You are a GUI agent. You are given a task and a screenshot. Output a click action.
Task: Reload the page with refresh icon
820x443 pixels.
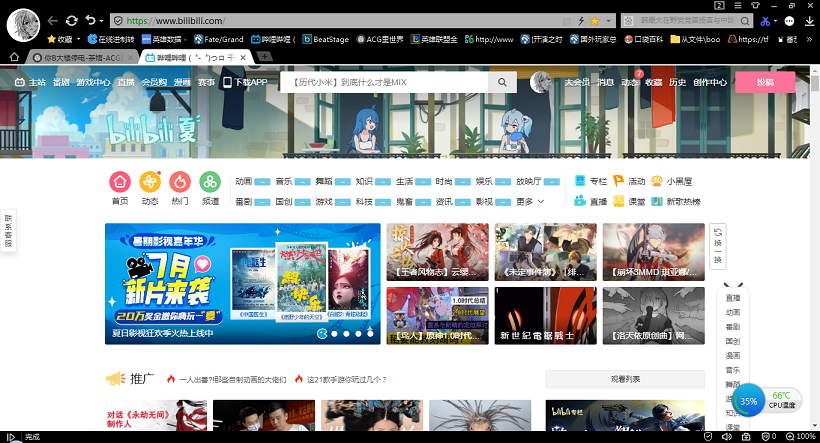72,20
